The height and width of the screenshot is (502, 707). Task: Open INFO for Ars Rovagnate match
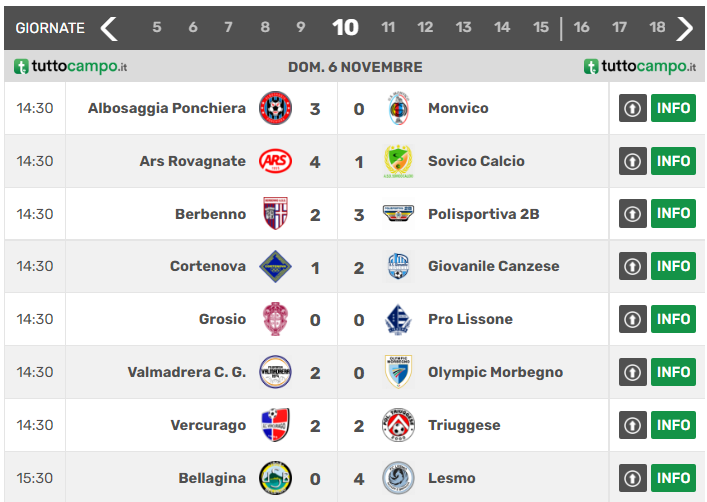673,161
